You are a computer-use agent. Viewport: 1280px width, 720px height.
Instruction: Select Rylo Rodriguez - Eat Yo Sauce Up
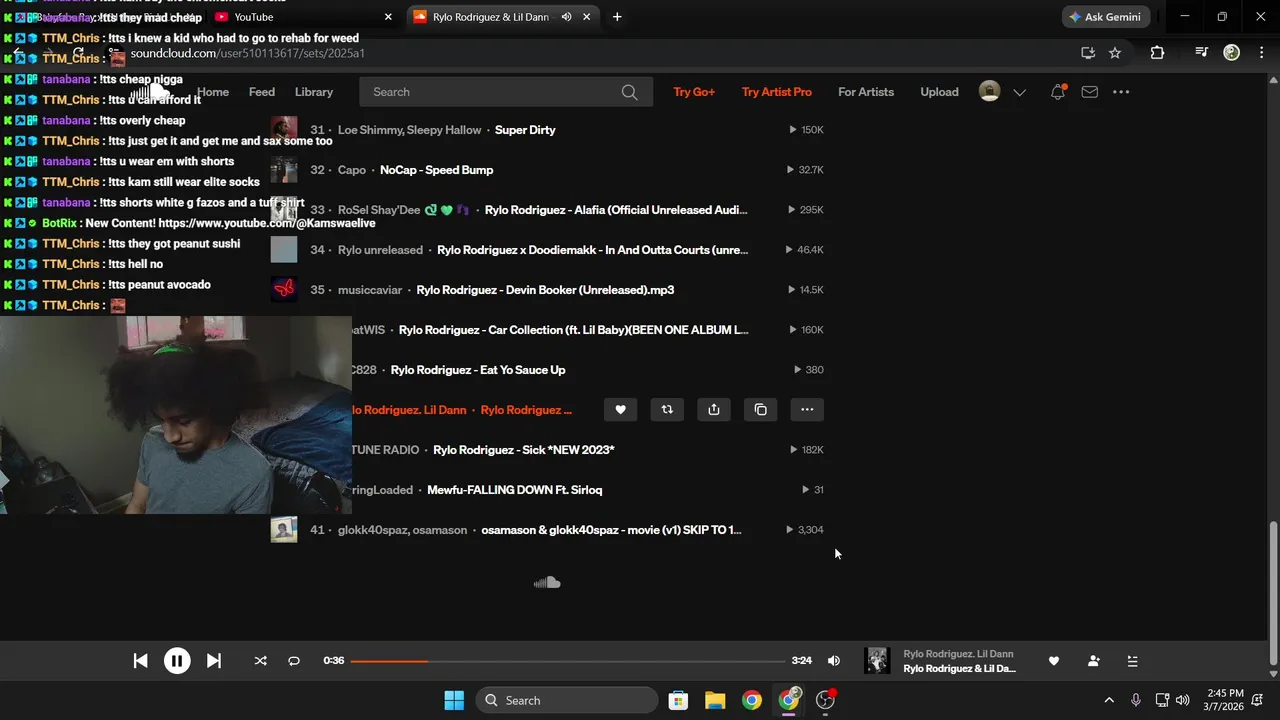pyautogui.click(x=478, y=370)
